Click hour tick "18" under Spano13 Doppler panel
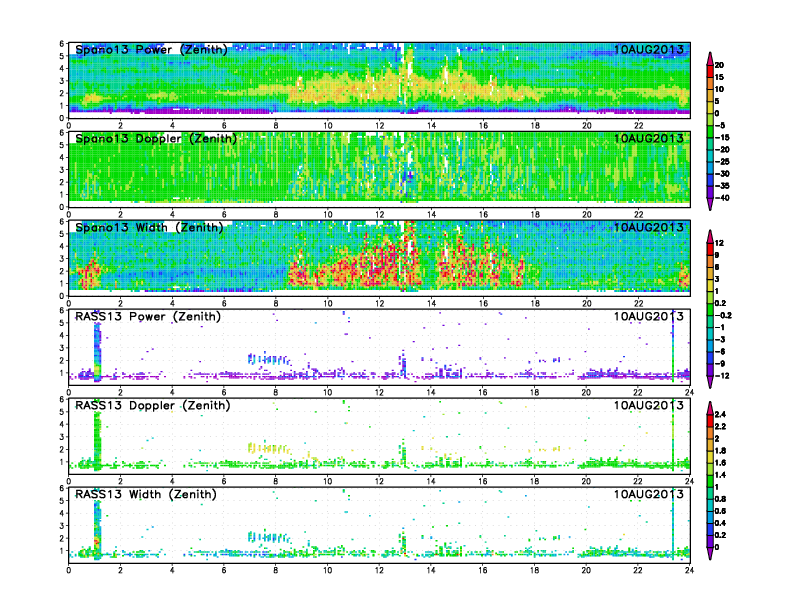The image size is (792, 612). pos(534,215)
